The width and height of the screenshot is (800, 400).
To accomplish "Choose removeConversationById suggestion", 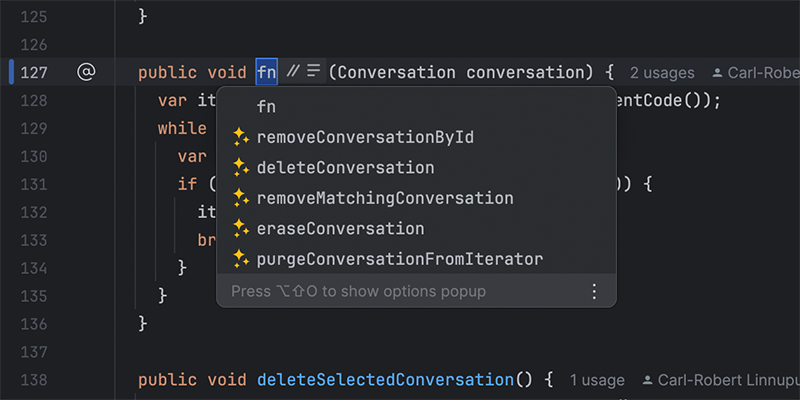I will coord(364,137).
